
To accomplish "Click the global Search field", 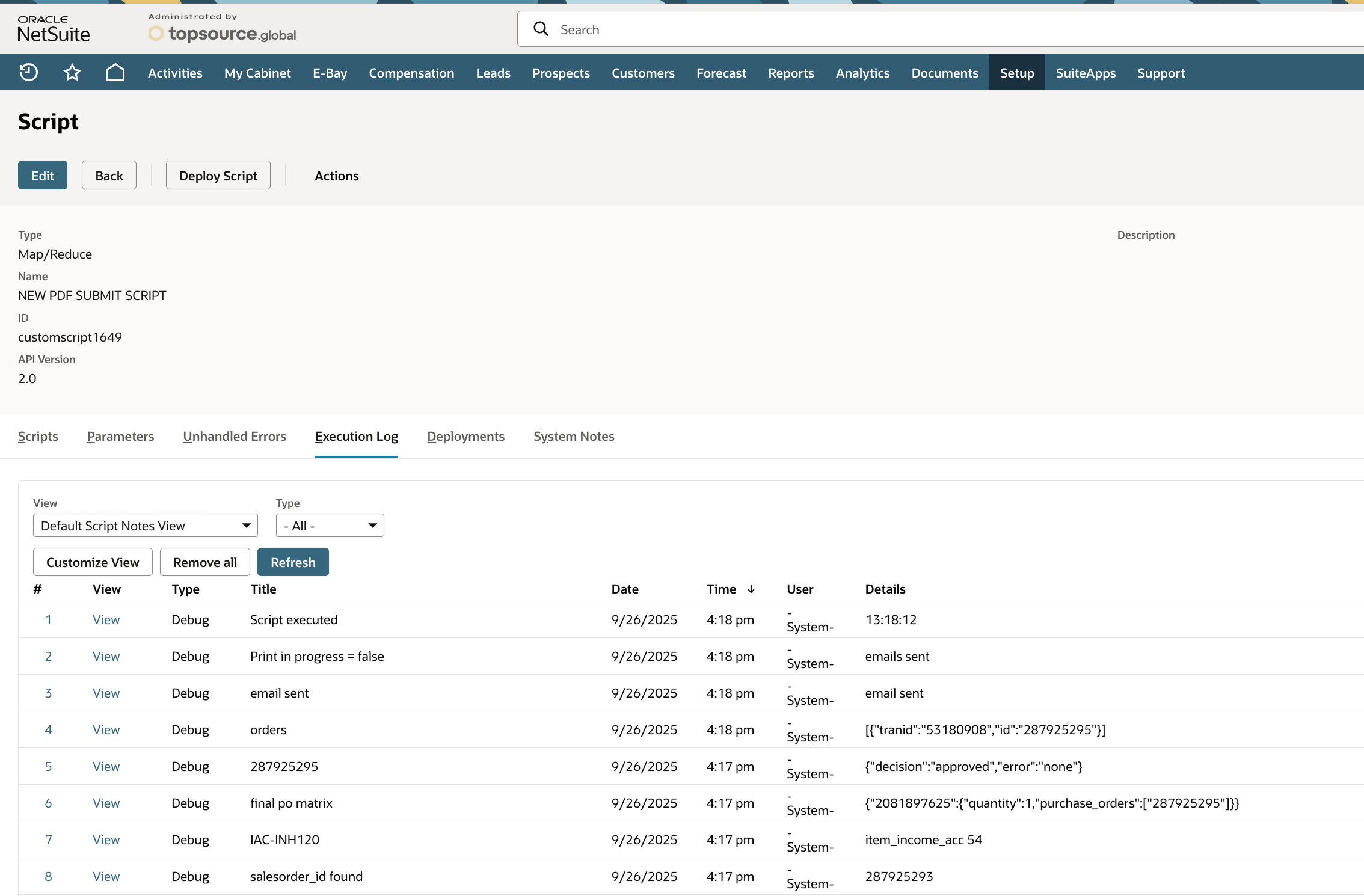I will click(941, 29).
